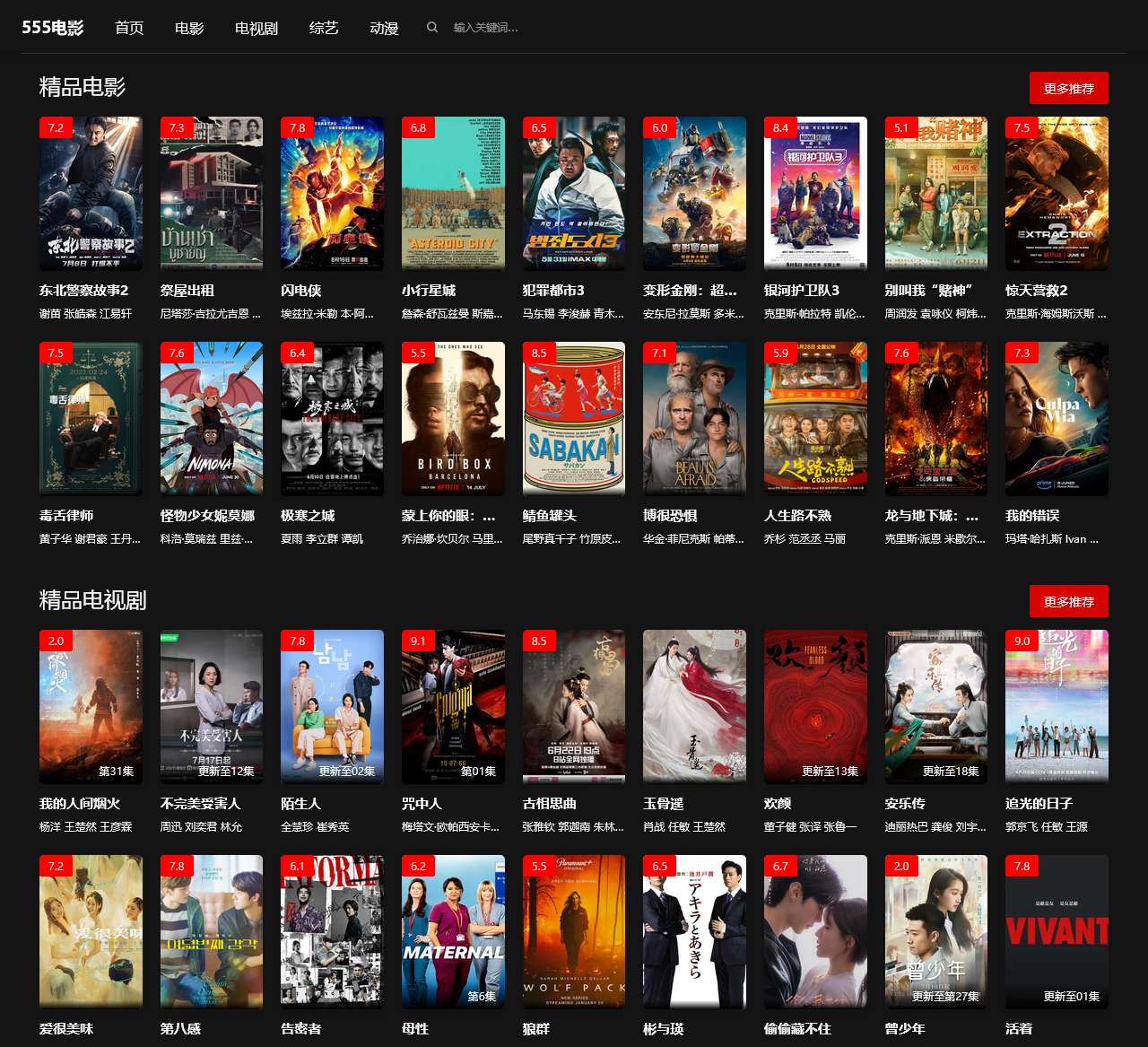Image resolution: width=1148 pixels, height=1047 pixels.
Task: Open the 东北警察故事2 poster
Action: coord(91,194)
